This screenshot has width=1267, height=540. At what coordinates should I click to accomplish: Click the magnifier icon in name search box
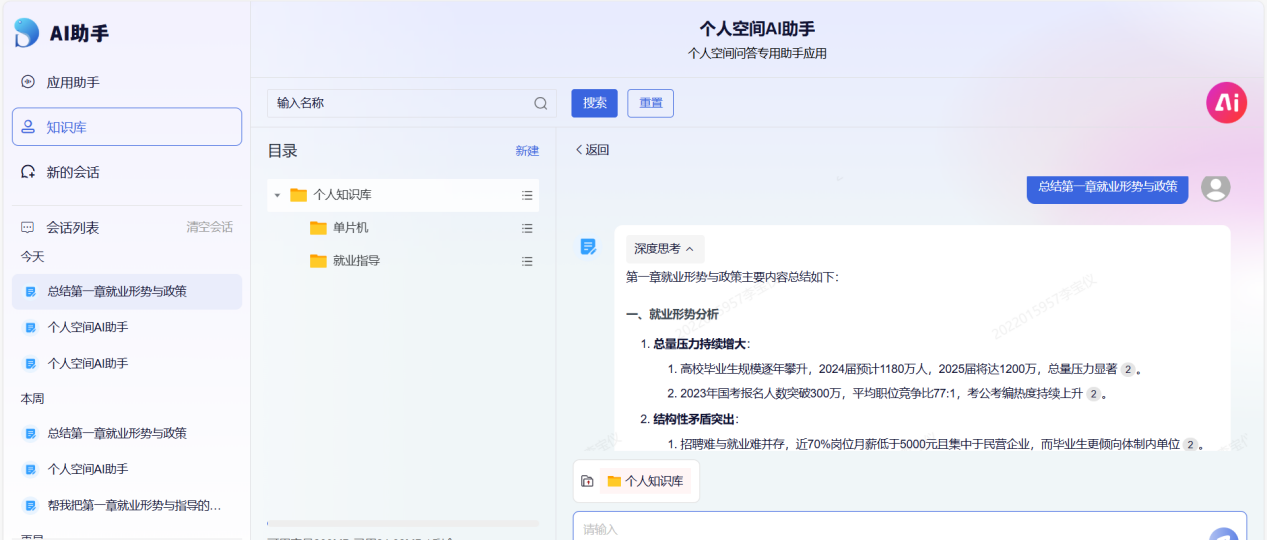pyautogui.click(x=541, y=103)
